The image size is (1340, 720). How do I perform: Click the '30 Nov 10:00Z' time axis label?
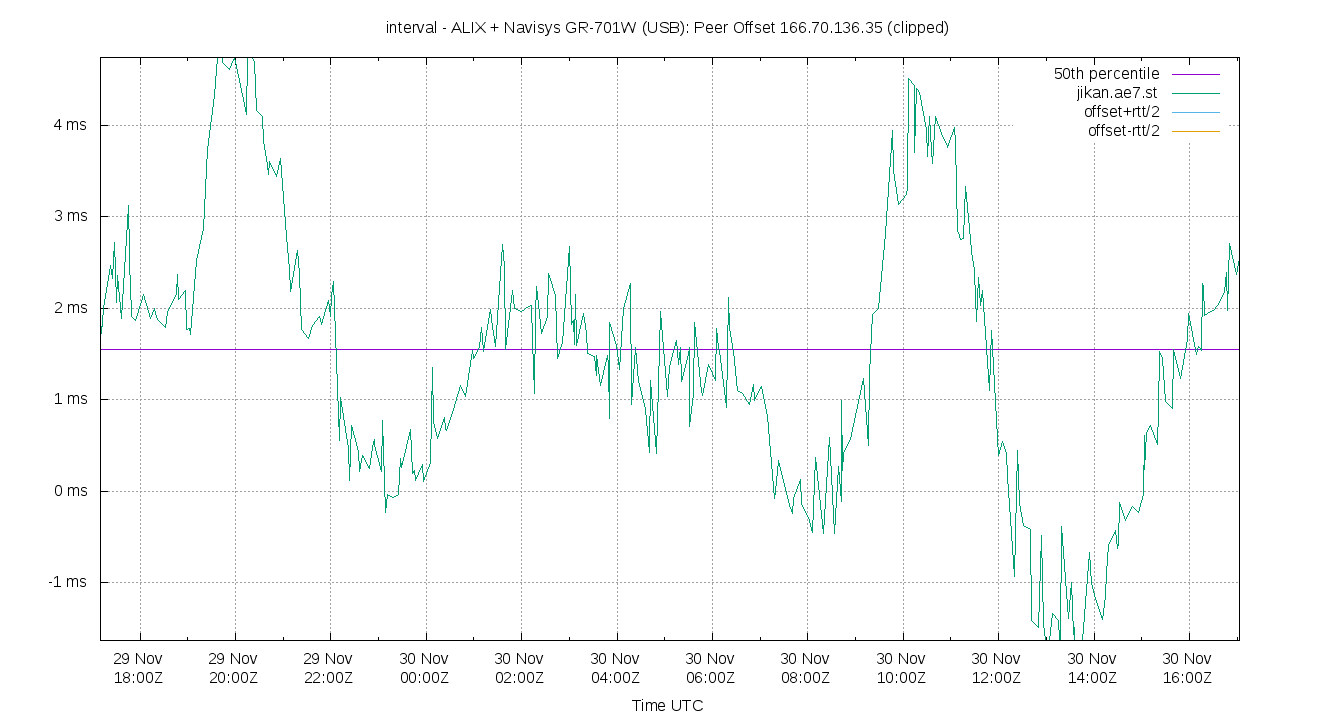(902, 668)
